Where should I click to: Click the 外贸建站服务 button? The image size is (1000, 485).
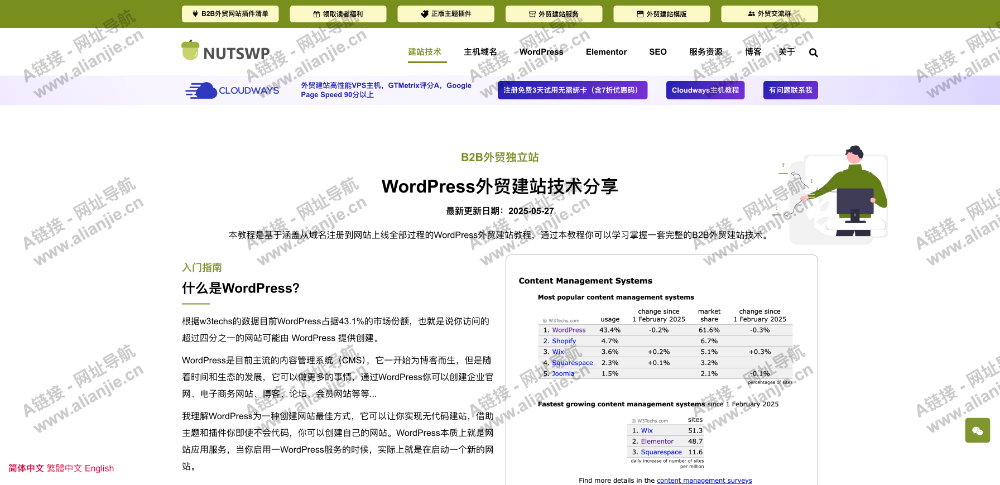point(554,13)
